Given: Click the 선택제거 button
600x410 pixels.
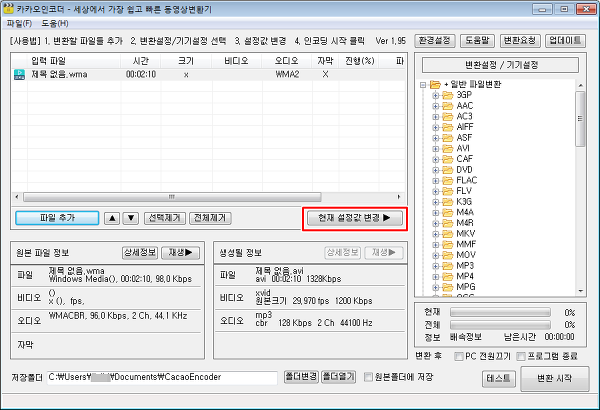Looking at the screenshot, I should [x=165, y=218].
